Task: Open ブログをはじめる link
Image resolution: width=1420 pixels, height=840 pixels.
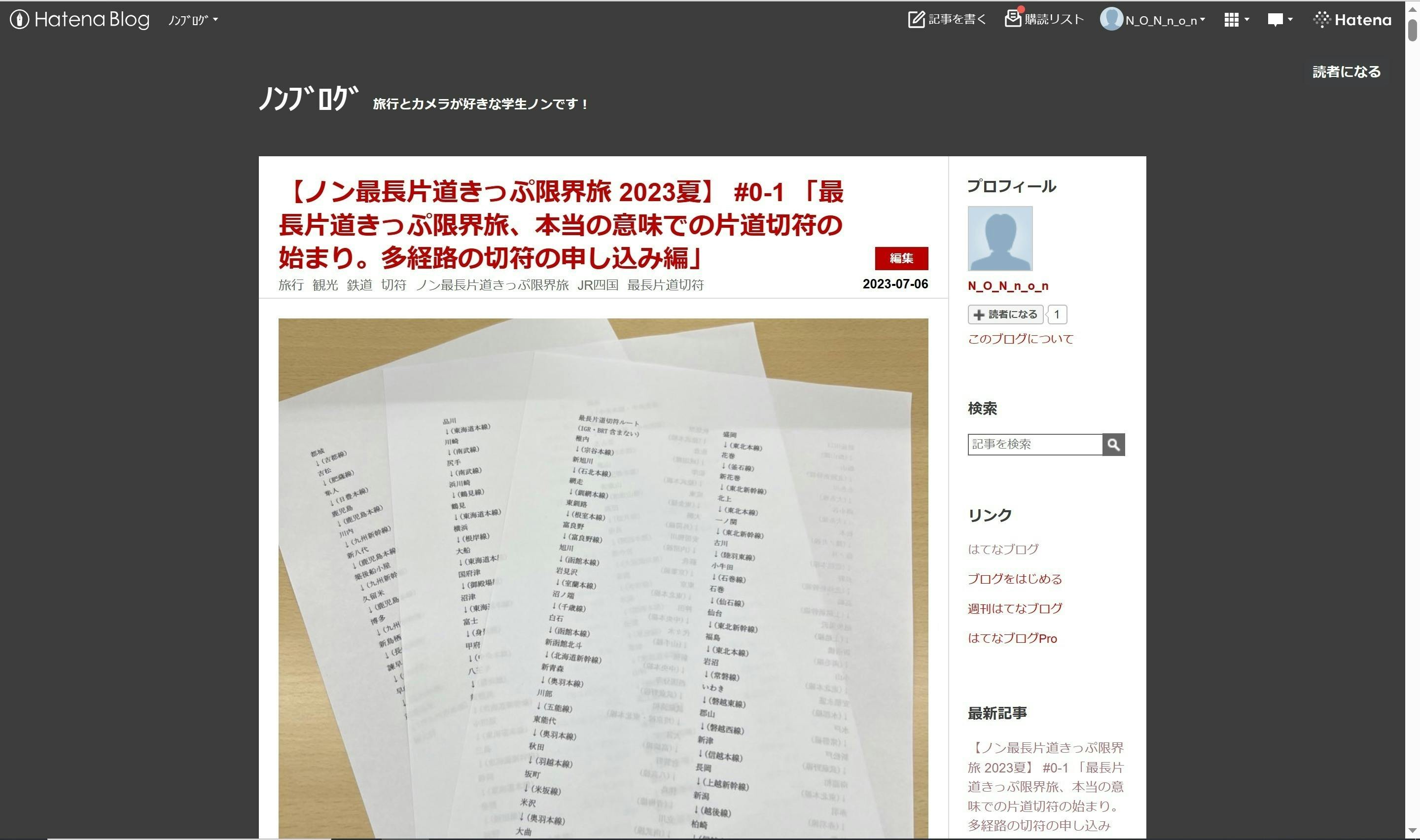Action: [x=1014, y=579]
